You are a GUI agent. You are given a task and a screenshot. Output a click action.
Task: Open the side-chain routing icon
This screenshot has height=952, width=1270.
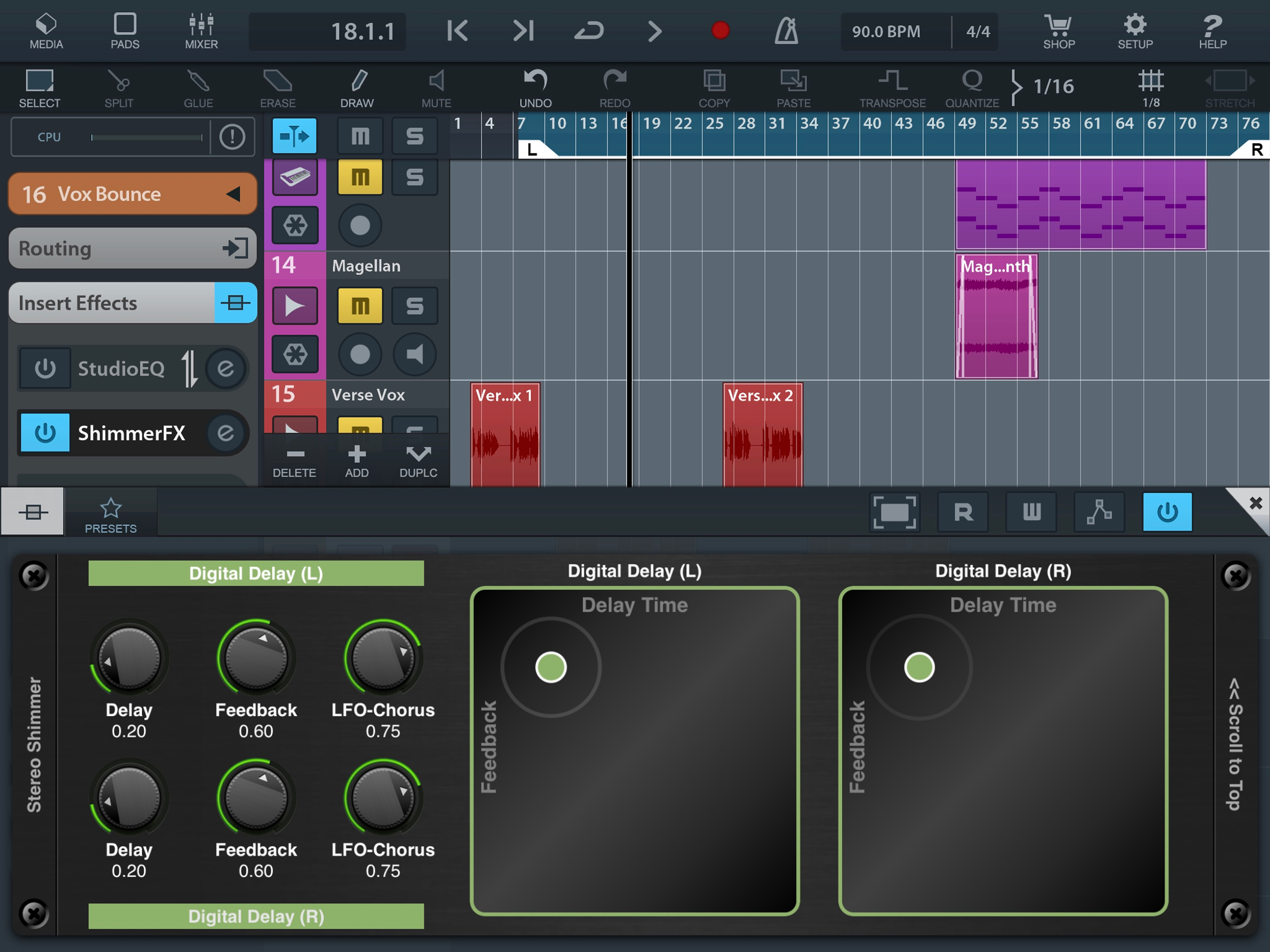[x=1099, y=512]
